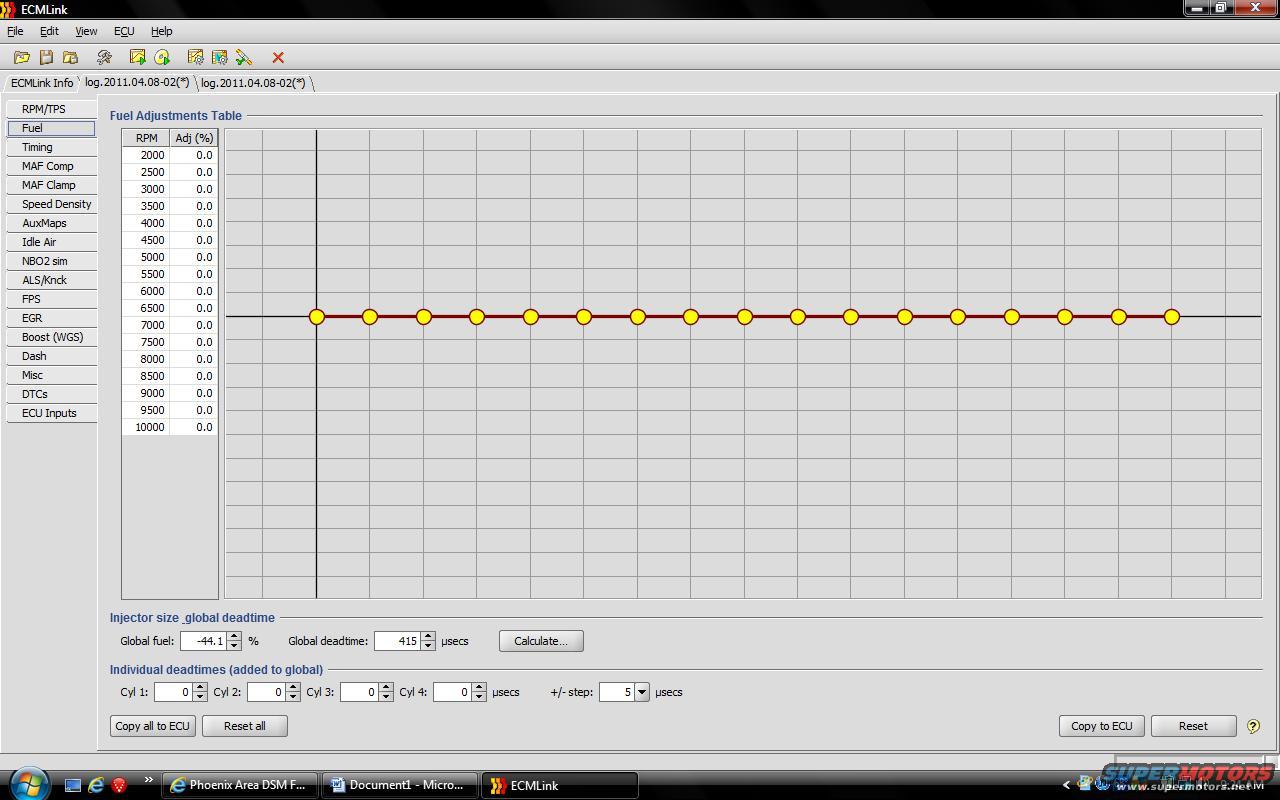Click the red shield quick launch icon

pos(119,785)
